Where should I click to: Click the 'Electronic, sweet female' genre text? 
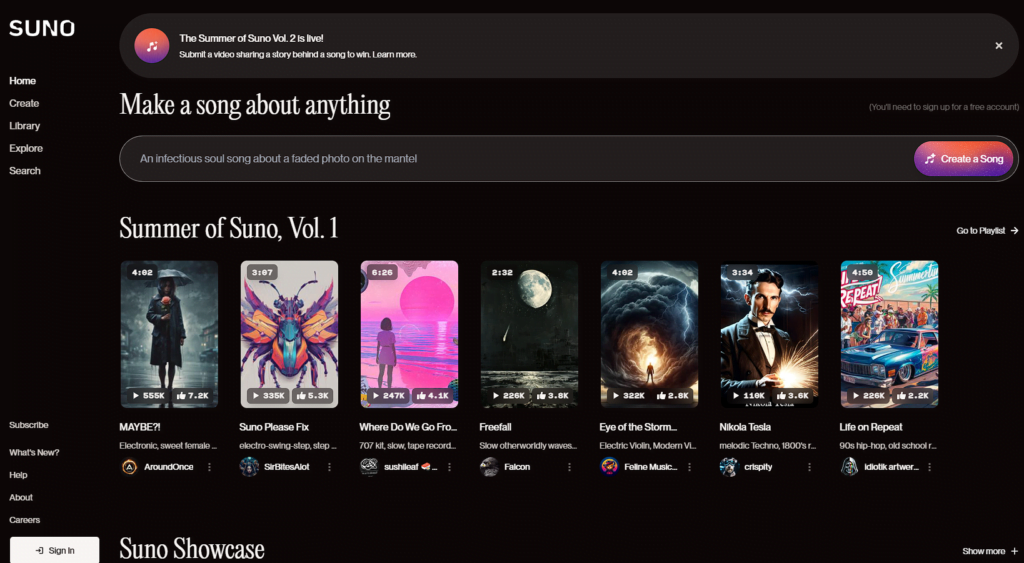[168, 446]
